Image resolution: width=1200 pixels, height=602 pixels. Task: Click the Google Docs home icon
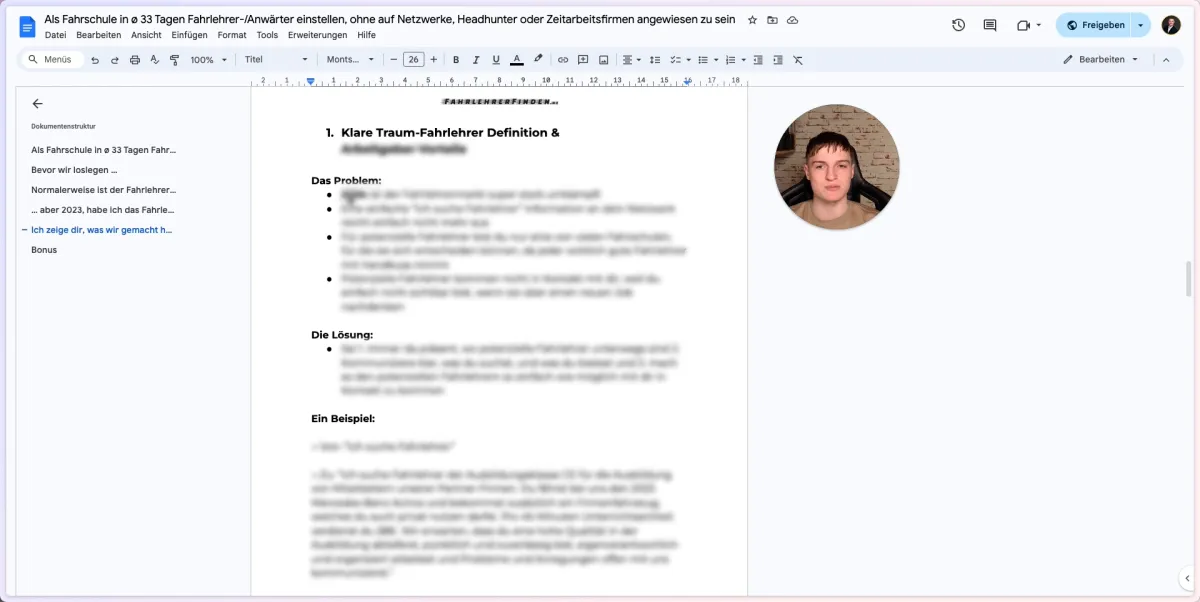(28, 26)
